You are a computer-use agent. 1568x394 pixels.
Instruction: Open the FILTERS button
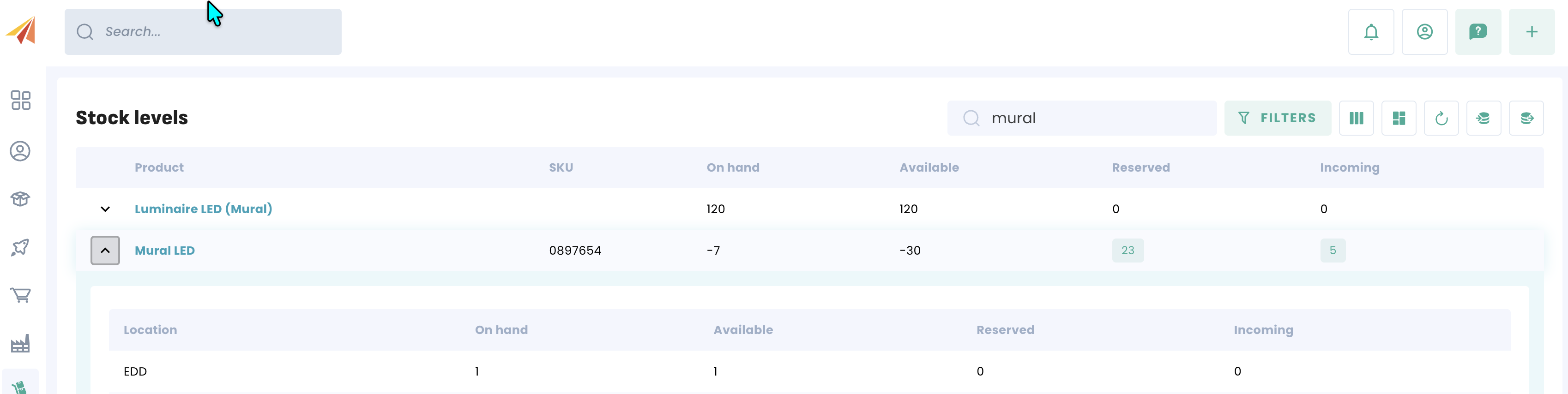coord(1277,118)
